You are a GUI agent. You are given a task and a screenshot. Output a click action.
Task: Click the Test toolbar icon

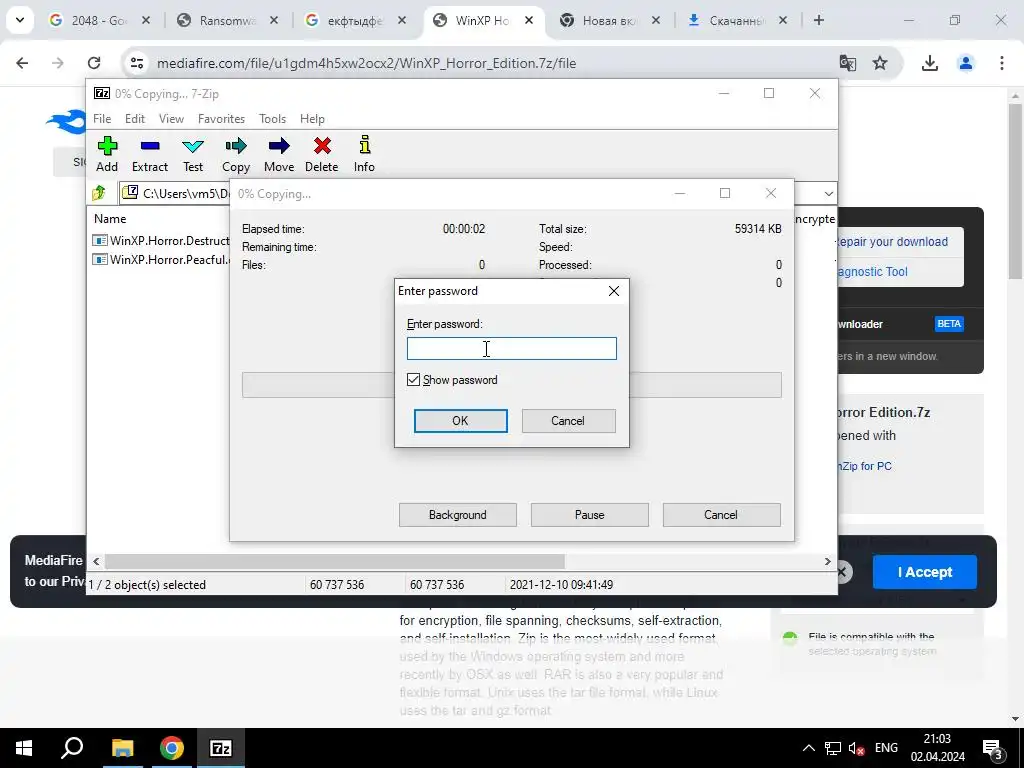193,154
